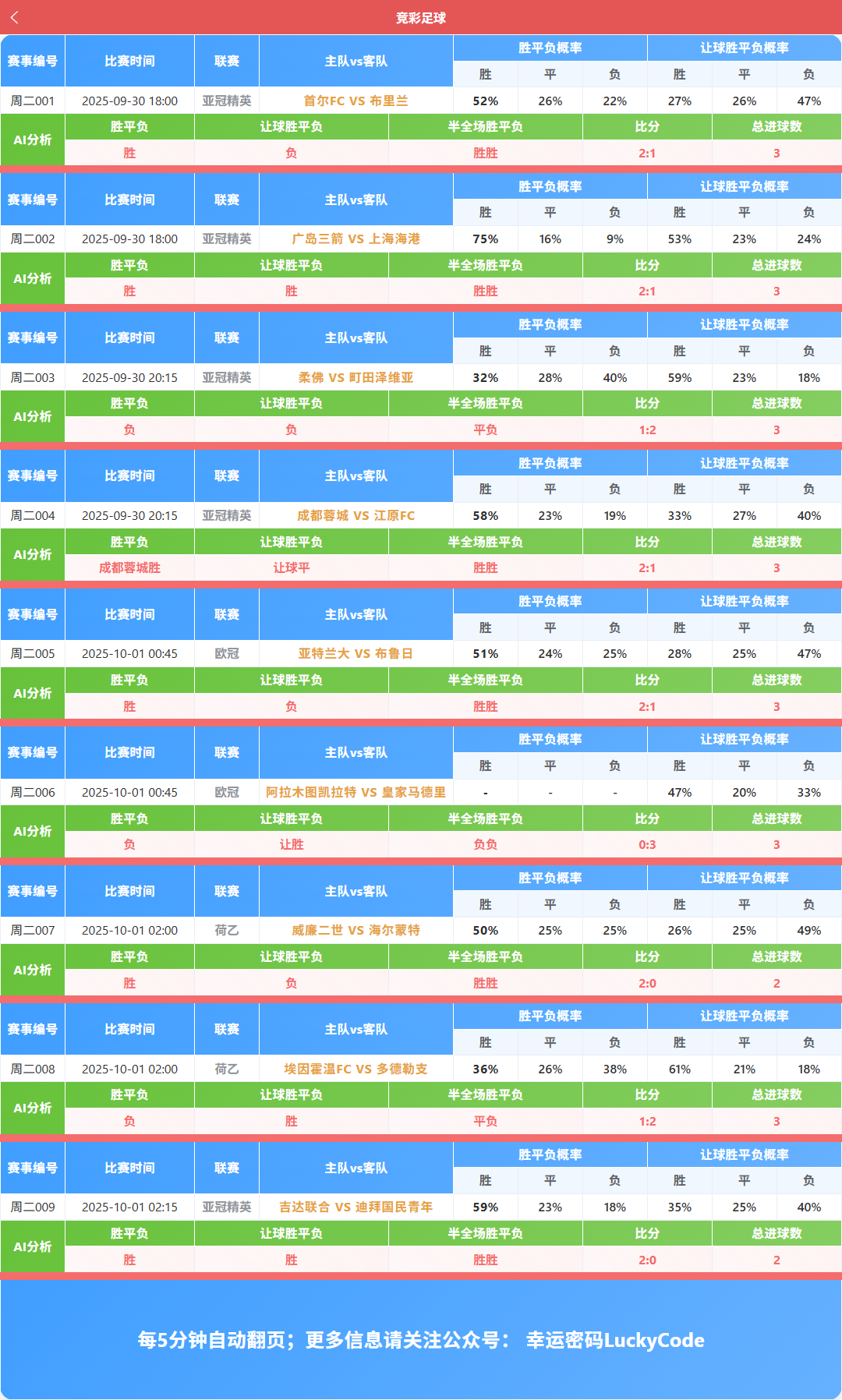The height and width of the screenshot is (1400, 842).
Task: Open the 成都蓉城 VS 江原FC match
Action: click(356, 515)
